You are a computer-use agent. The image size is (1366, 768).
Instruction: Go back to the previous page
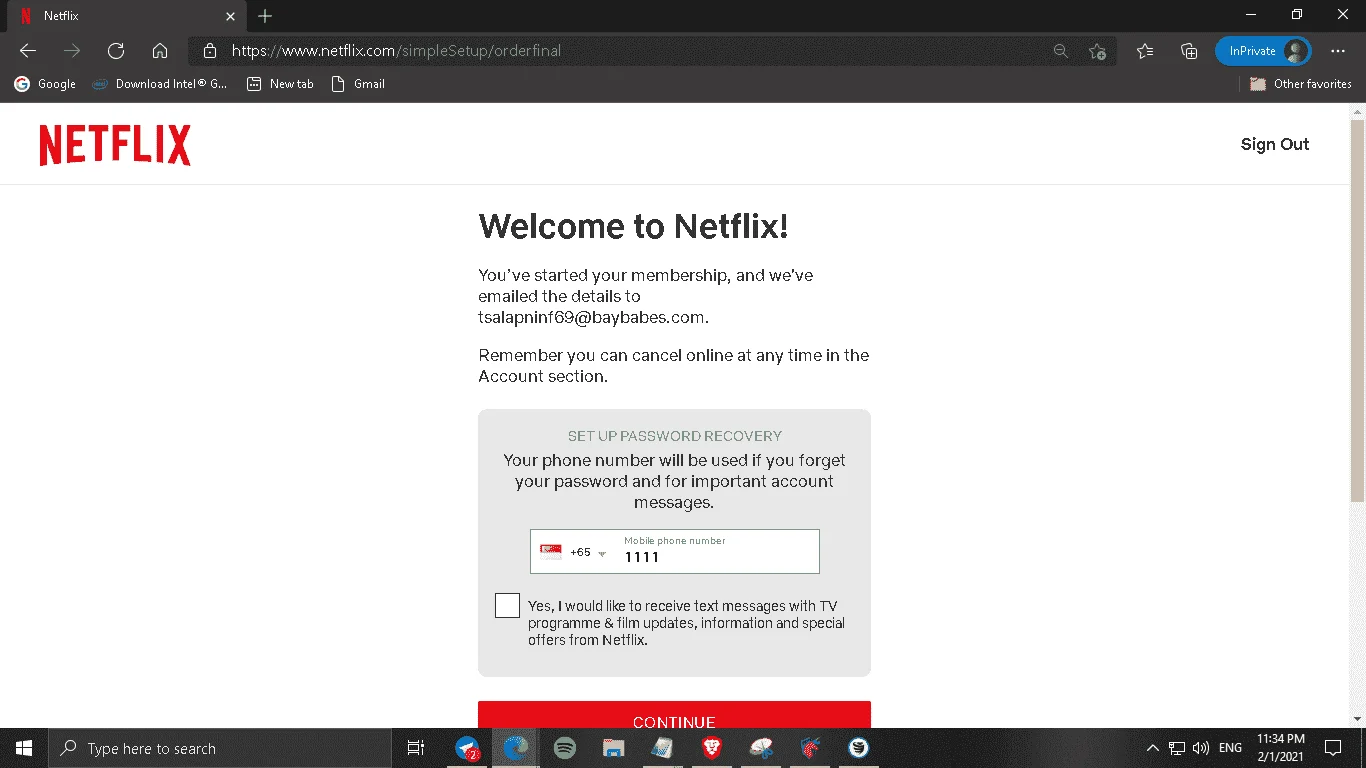coord(28,51)
